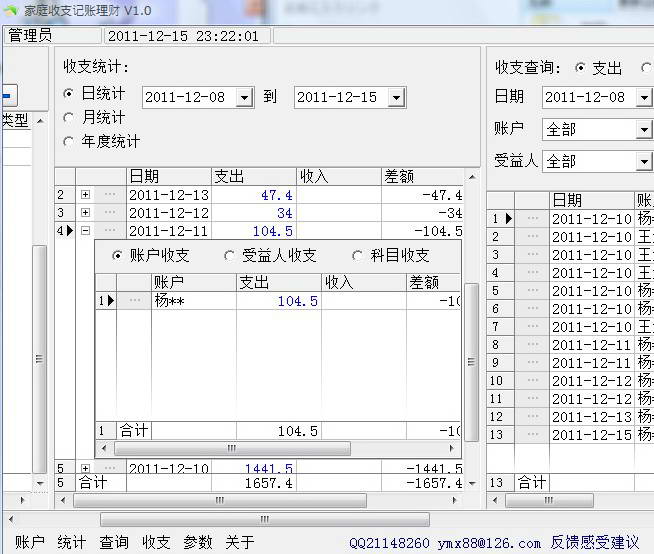The width and height of the screenshot is (654, 554).
Task: Open the 受益人 全部 dropdown
Action: (x=644, y=161)
